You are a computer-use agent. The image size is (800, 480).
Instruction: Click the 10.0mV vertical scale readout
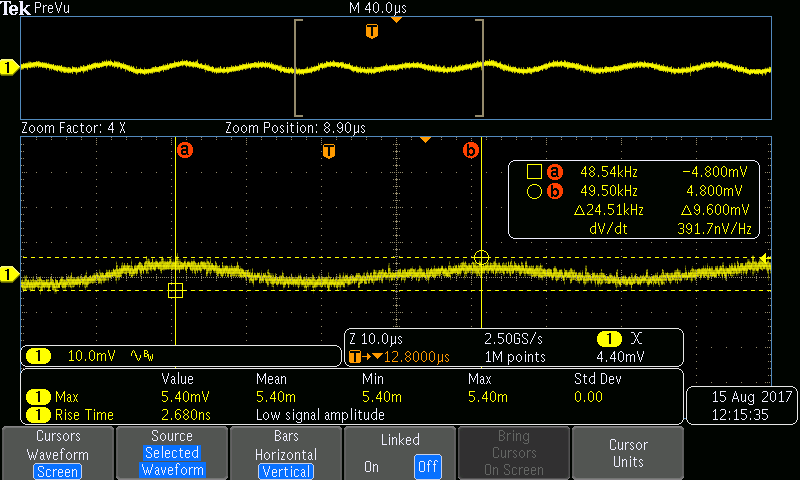point(91,356)
